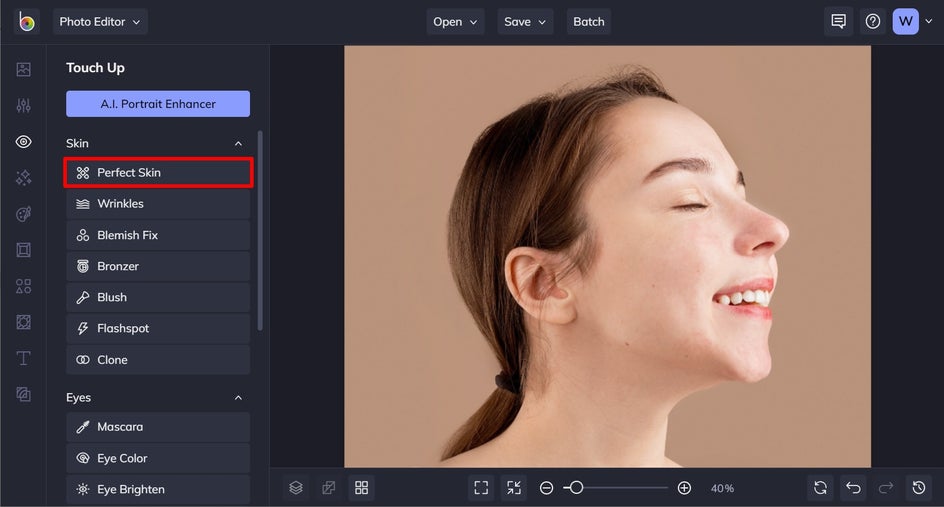Open the Edit sliders sidebar icon
The height and width of the screenshot is (507, 944).
(23, 105)
